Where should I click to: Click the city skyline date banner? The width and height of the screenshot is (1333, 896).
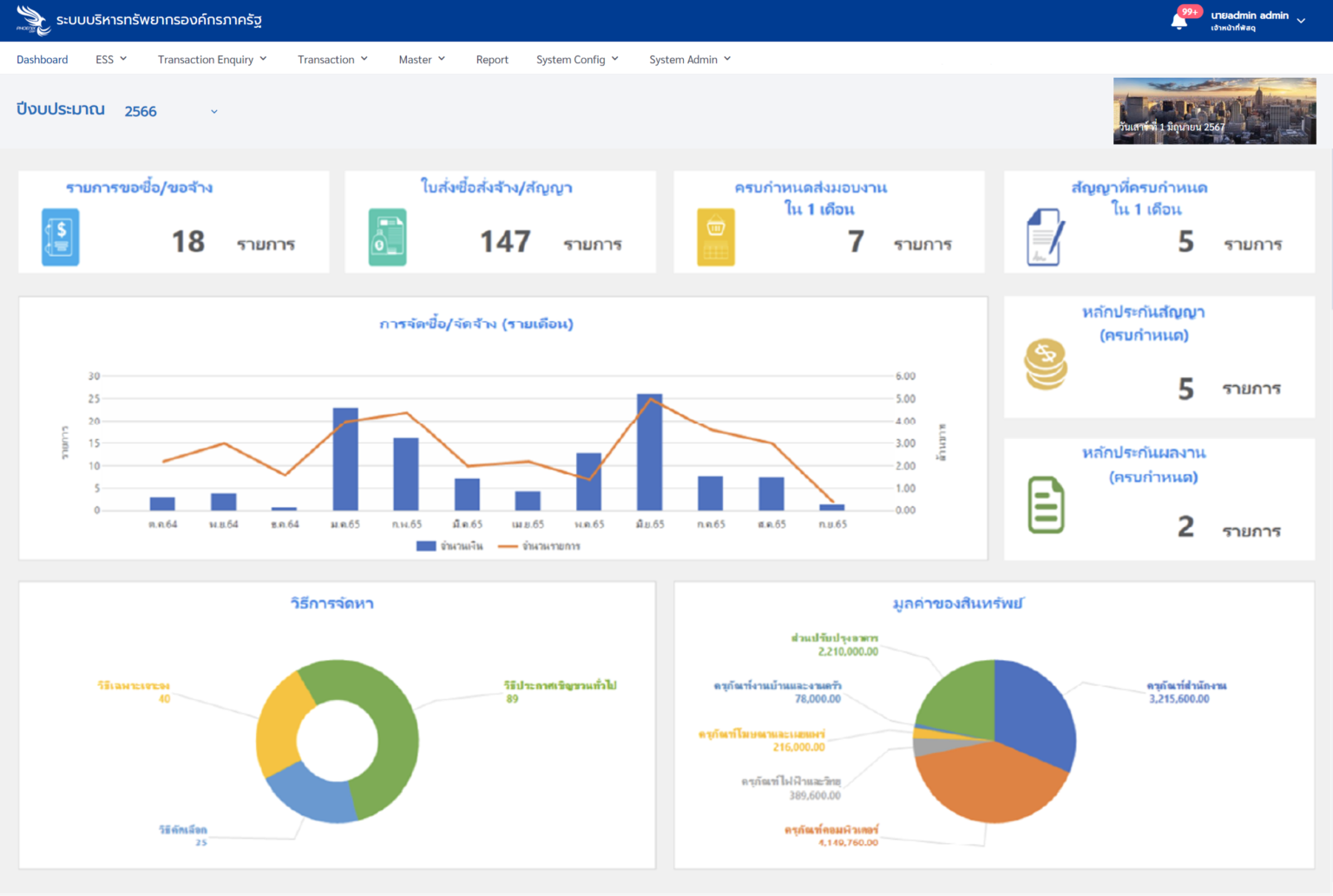[x=1214, y=111]
